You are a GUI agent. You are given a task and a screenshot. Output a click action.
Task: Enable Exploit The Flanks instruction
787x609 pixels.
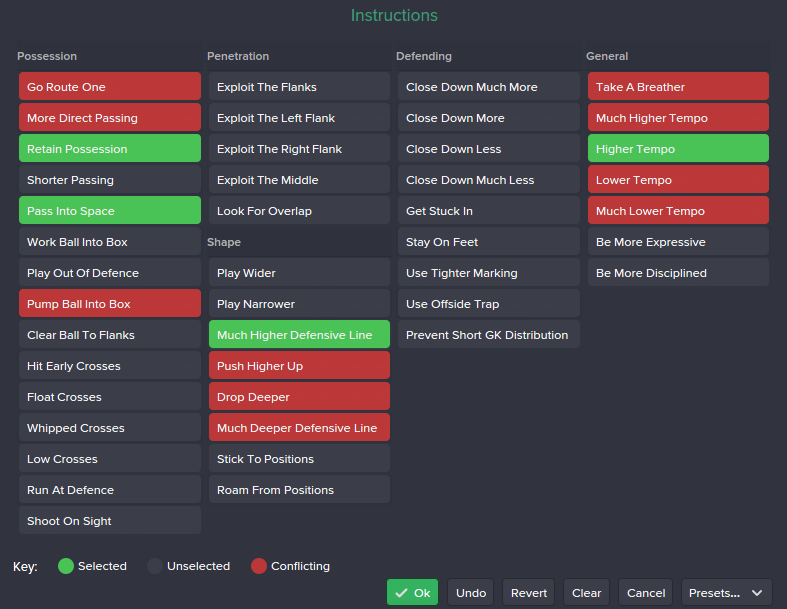(299, 86)
